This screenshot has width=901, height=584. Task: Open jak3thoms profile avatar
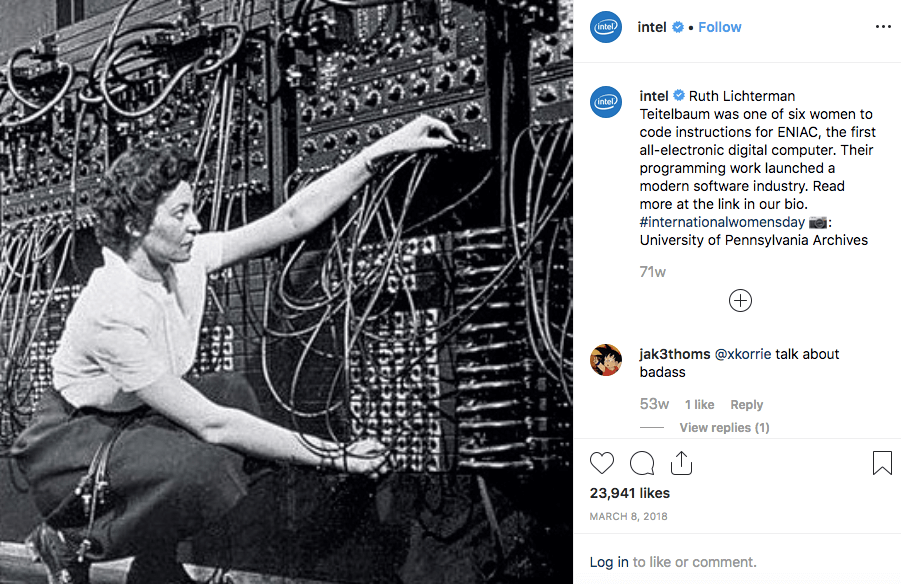click(x=606, y=360)
